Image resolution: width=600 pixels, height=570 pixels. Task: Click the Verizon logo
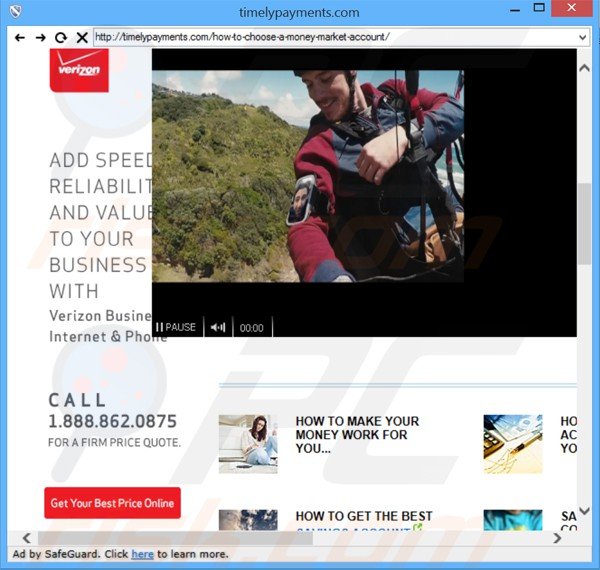point(79,70)
